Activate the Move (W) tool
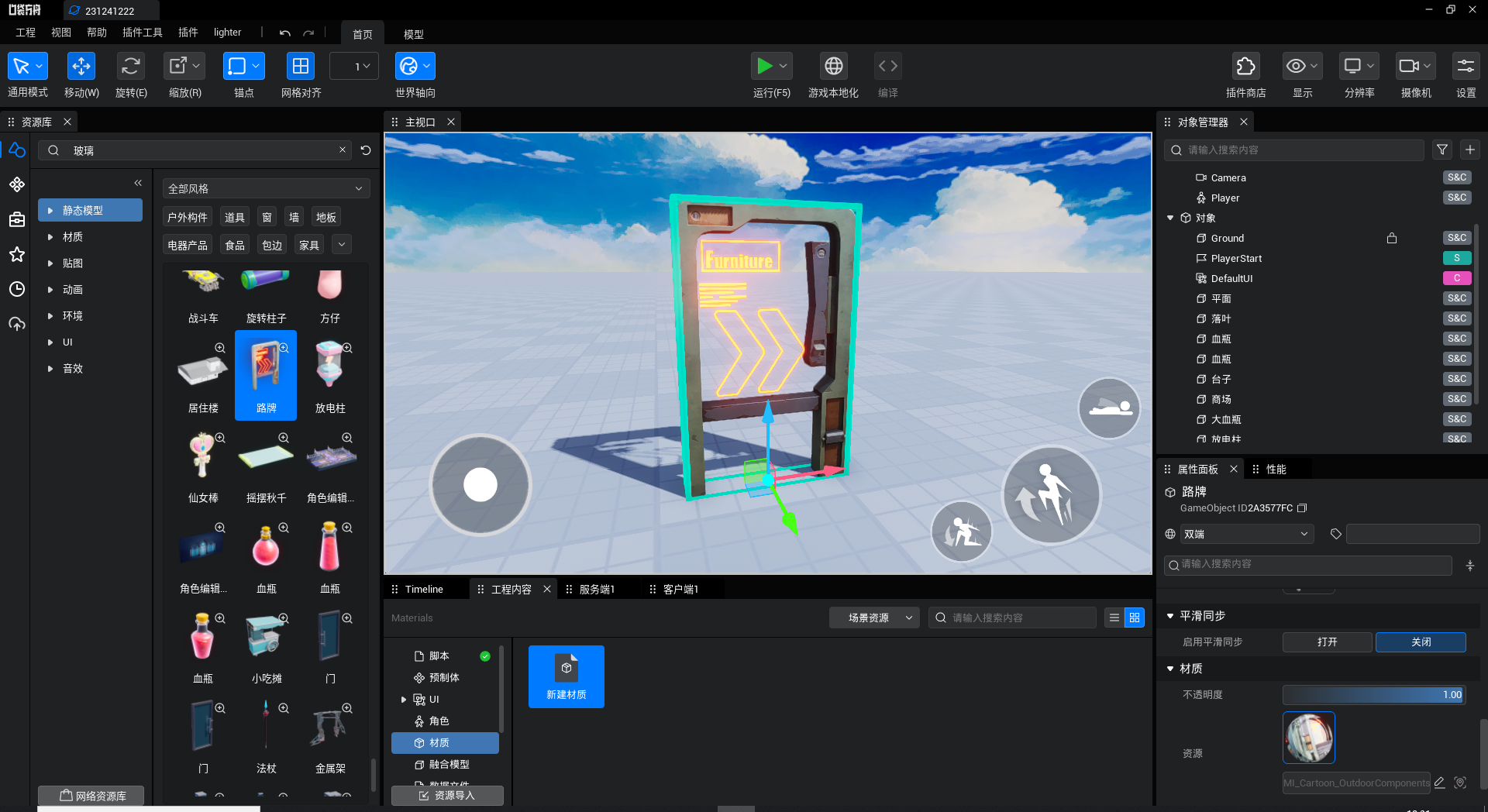 click(81, 67)
